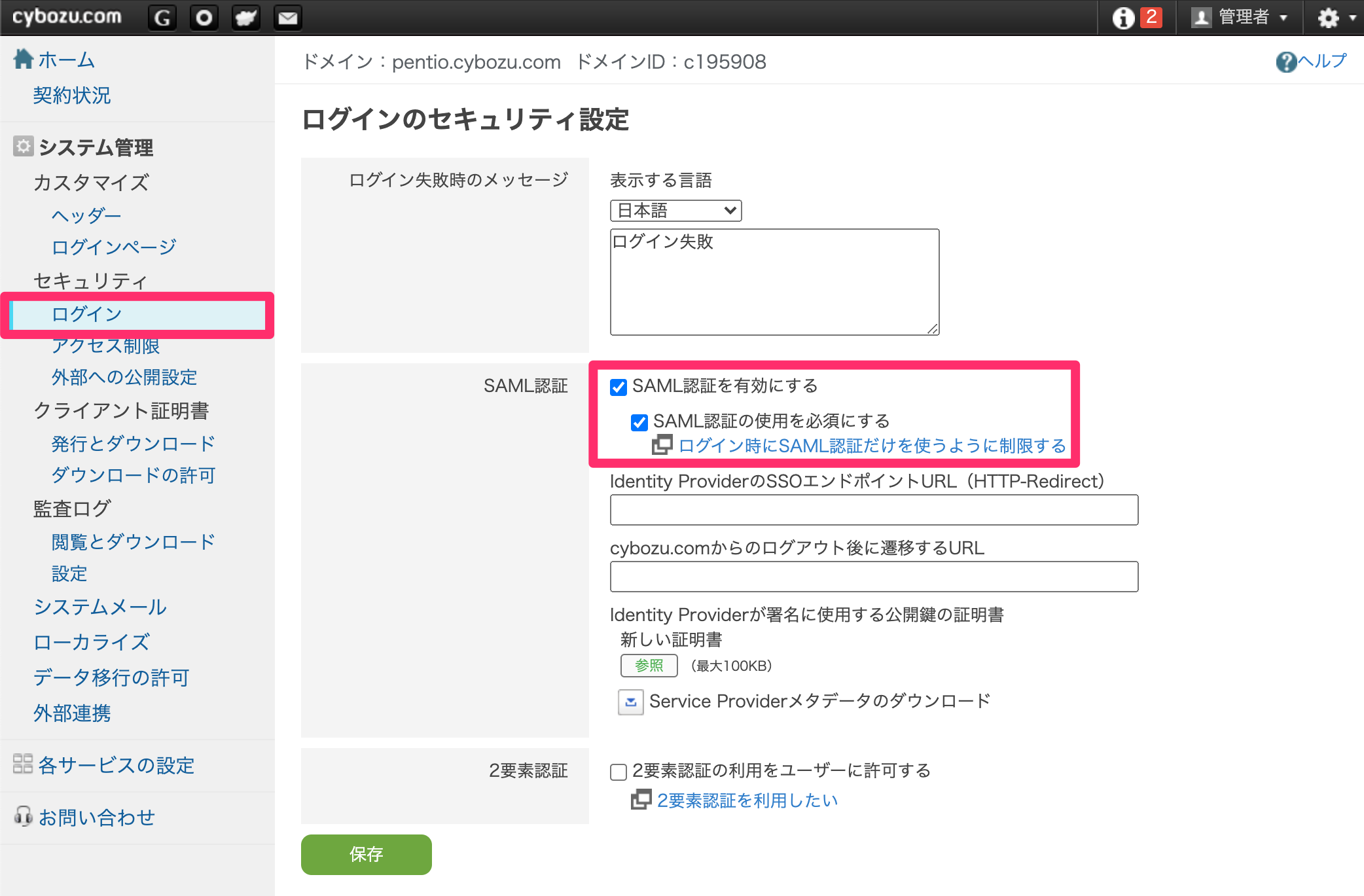Open ログインページ customization
This screenshot has height=896, width=1364.
[114, 247]
